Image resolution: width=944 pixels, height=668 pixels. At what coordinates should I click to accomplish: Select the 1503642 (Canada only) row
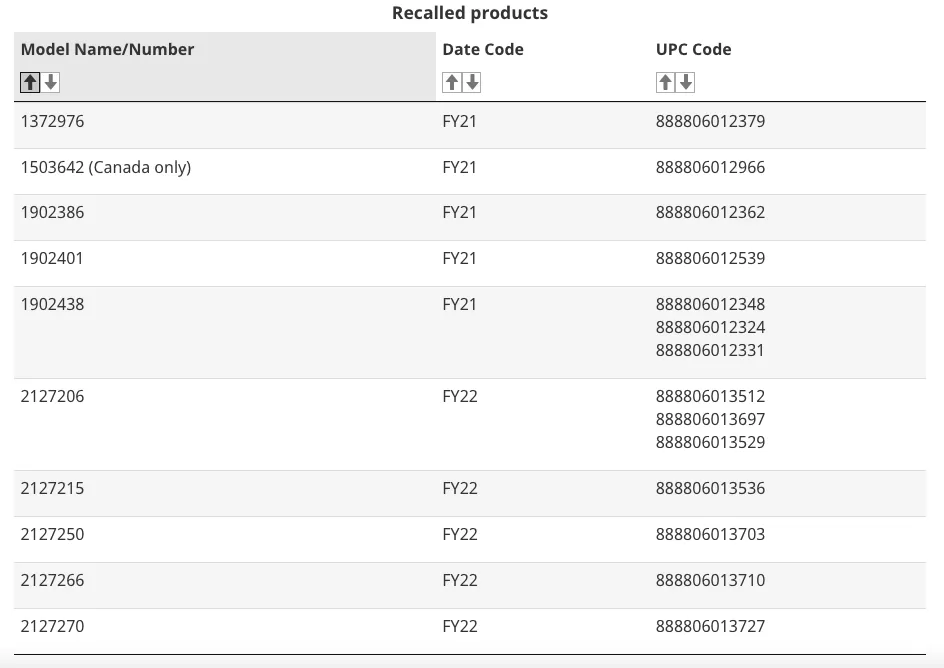470,172
